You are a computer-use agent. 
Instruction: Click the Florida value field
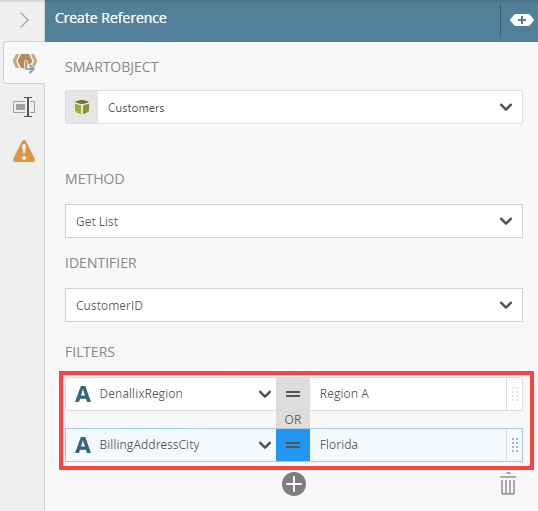point(408,445)
